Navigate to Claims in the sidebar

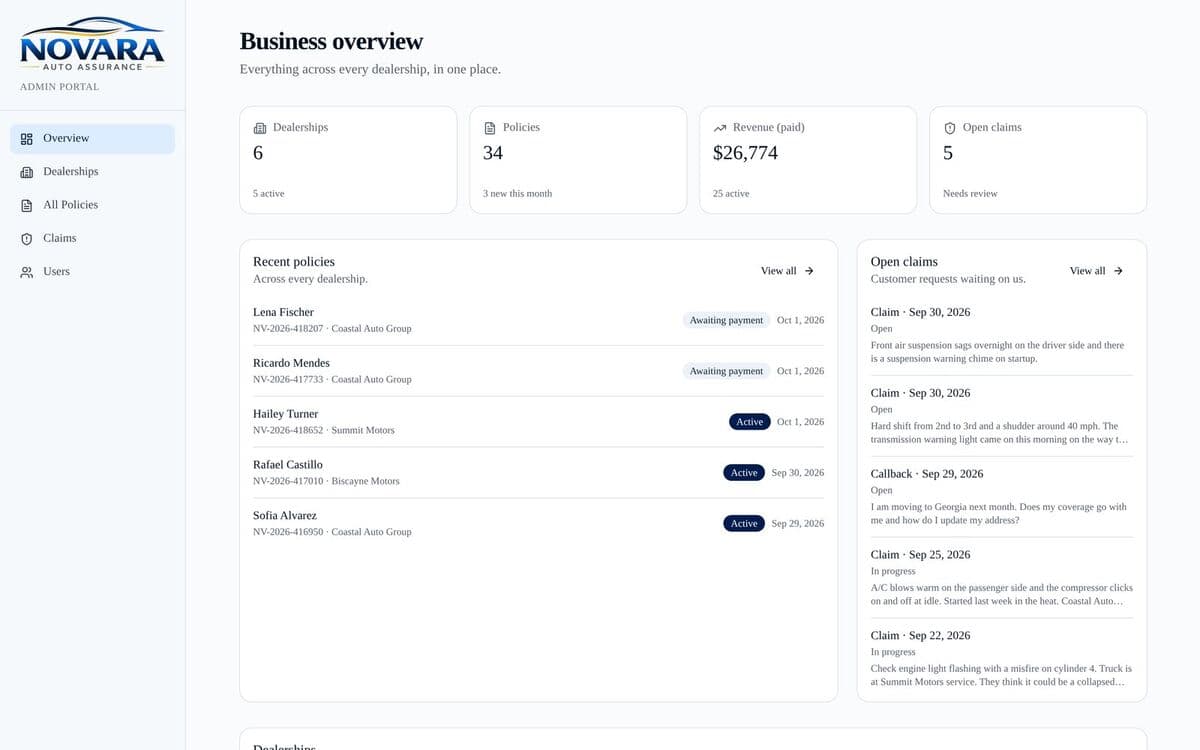(92, 239)
